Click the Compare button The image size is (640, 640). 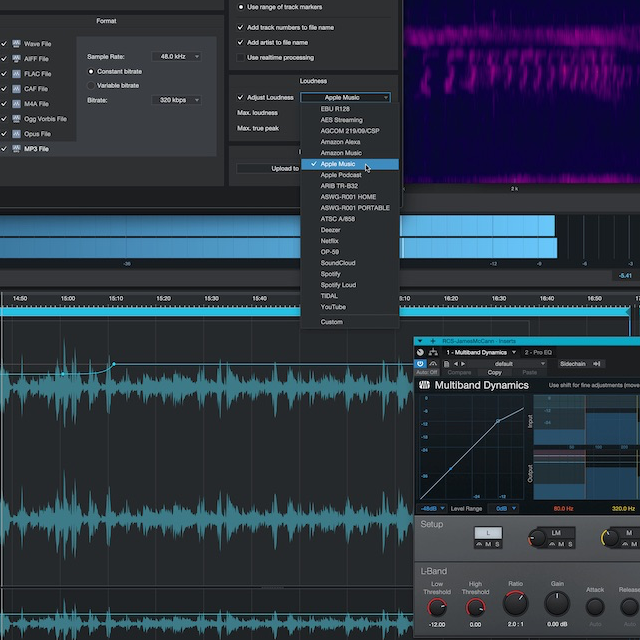[459, 372]
